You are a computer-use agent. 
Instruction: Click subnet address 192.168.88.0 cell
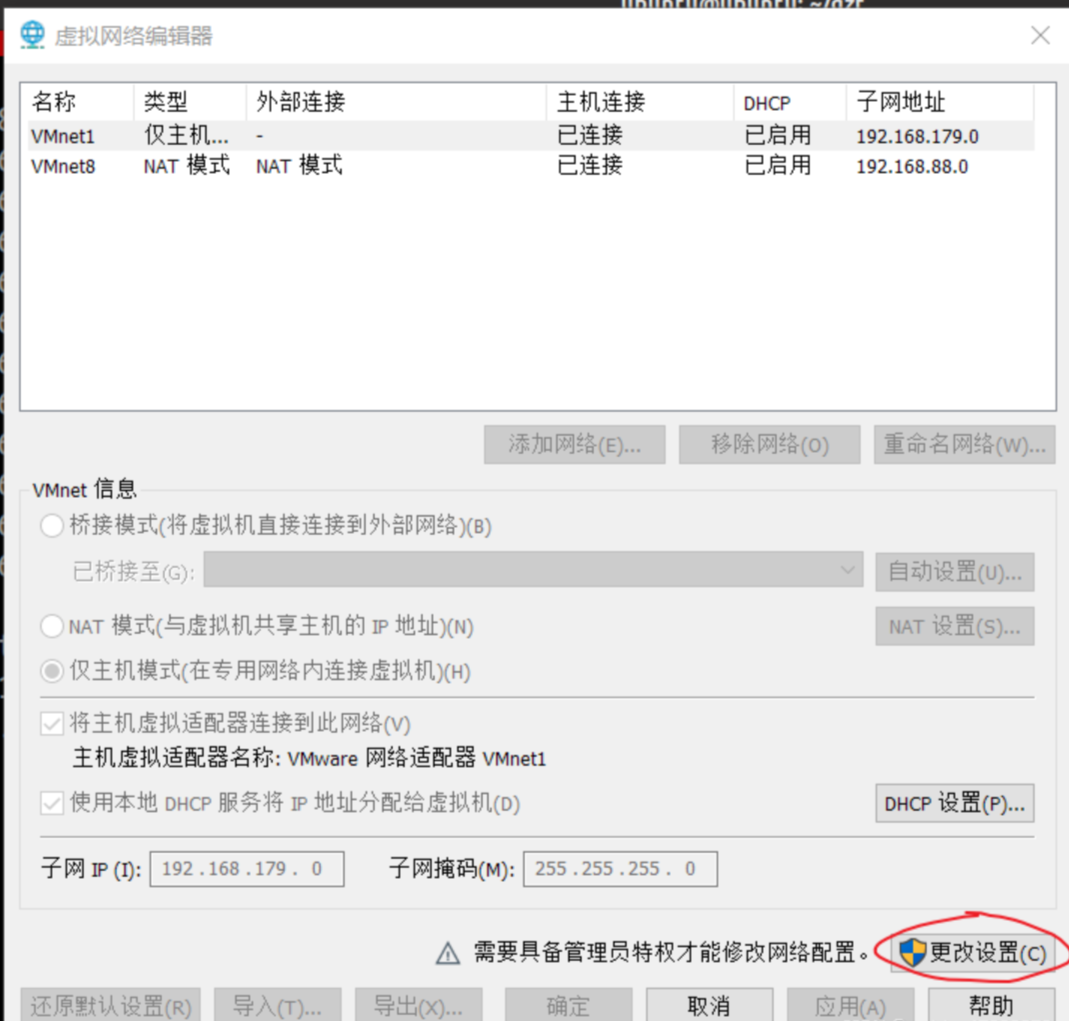[x=912, y=166]
